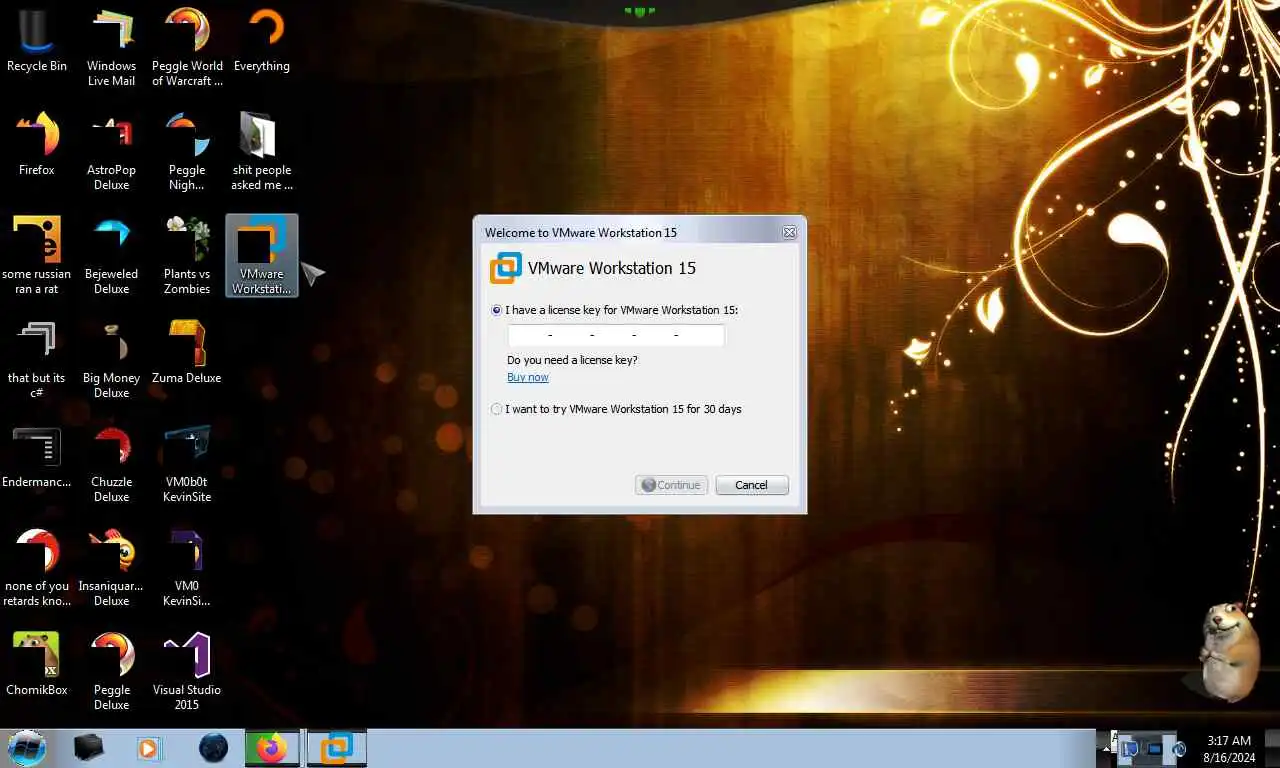The width and height of the screenshot is (1280, 768).
Task: Click the Cancel button in VMware dialog
Action: [x=752, y=485]
